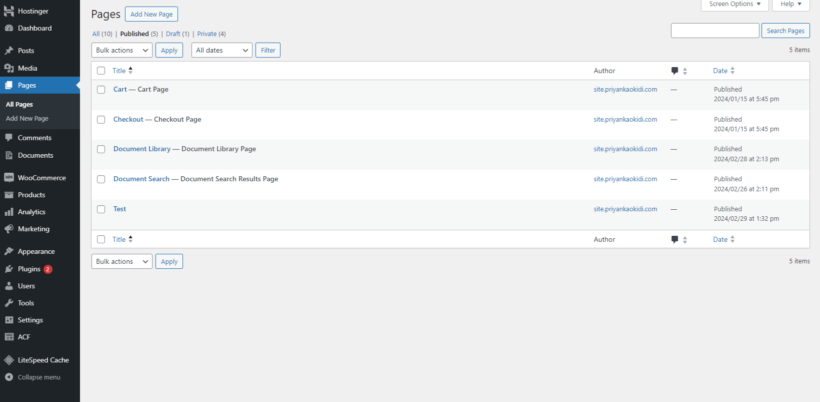Image resolution: width=820 pixels, height=402 pixels.
Task: Click the Tools wrench icon
Action: tap(8, 303)
